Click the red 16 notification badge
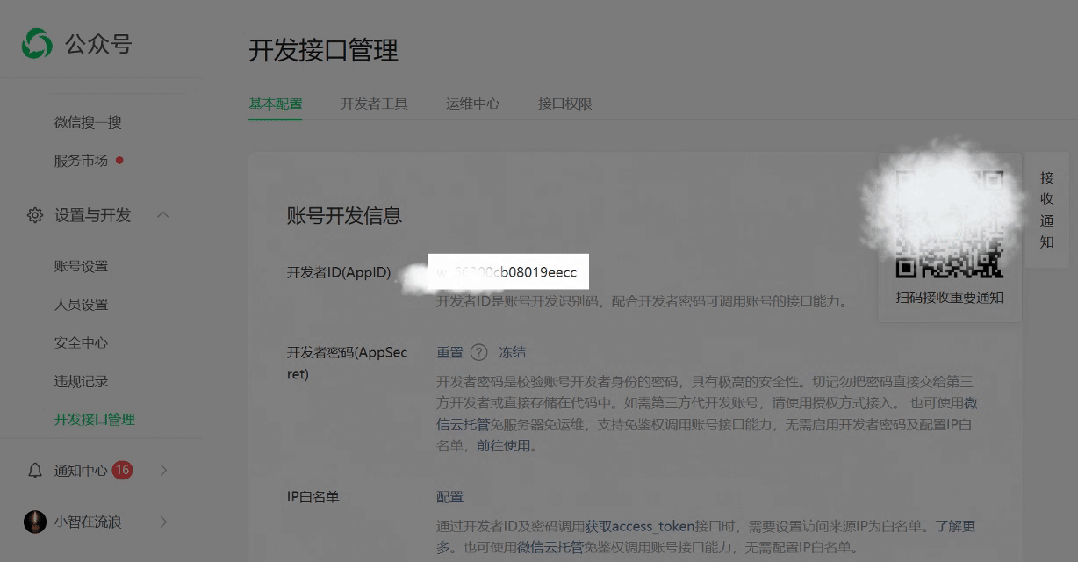The height and width of the screenshot is (562, 1078). 122,471
